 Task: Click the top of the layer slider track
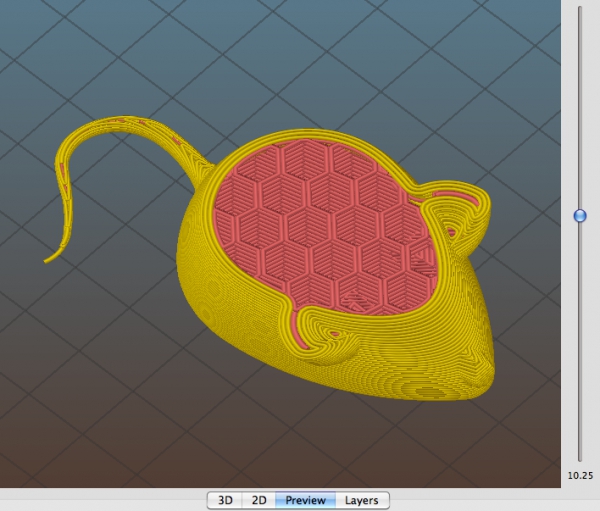pyautogui.click(x=580, y=8)
